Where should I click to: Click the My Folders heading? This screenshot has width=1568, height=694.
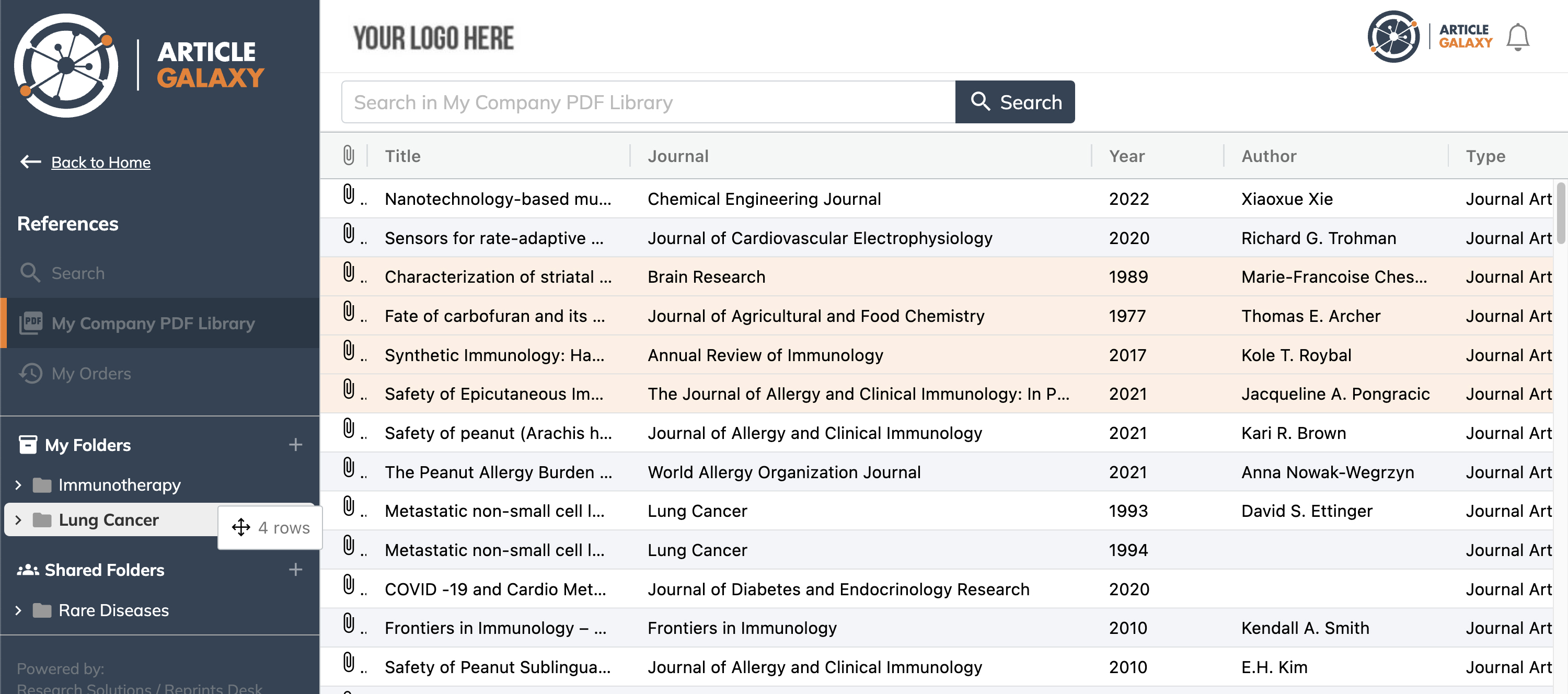(88, 445)
